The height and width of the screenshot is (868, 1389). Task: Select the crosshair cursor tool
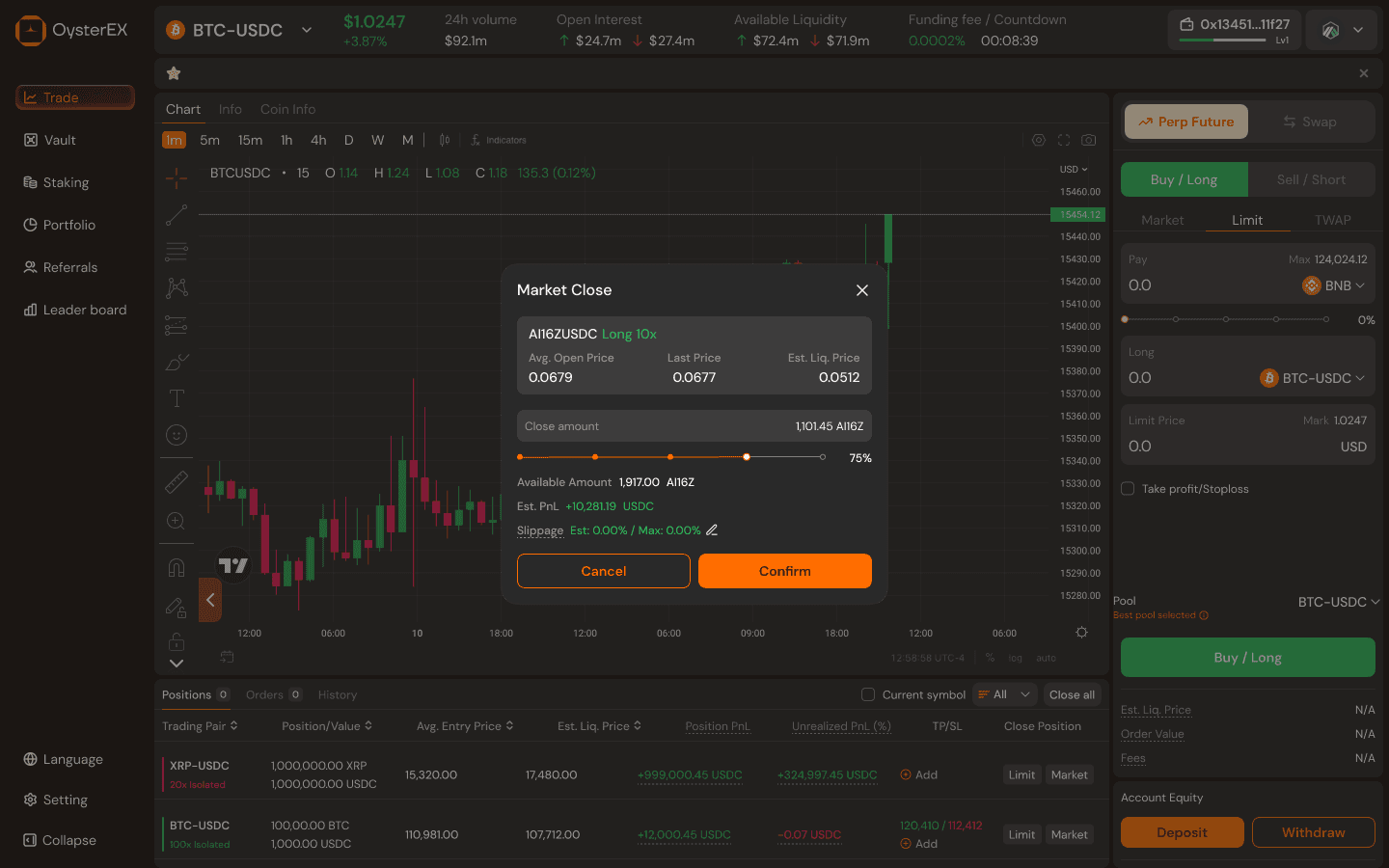(177, 177)
